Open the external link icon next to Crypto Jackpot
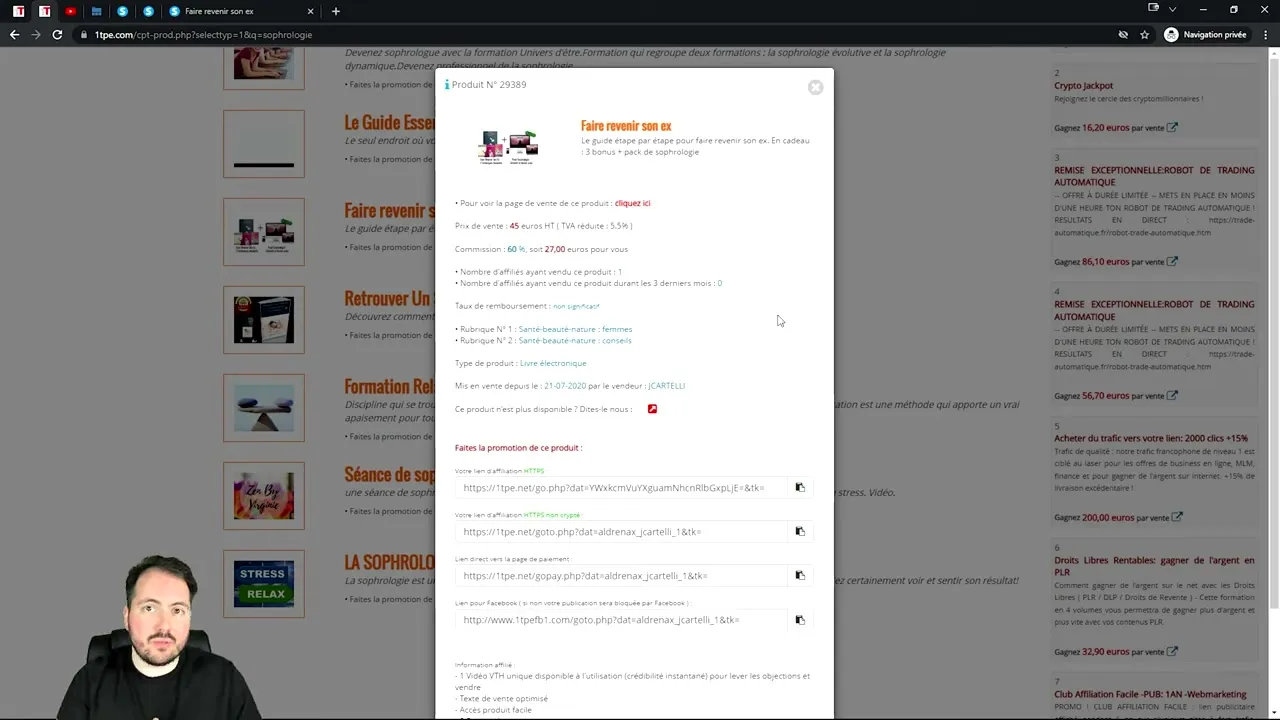This screenshot has height=720, width=1280. [x=1172, y=128]
